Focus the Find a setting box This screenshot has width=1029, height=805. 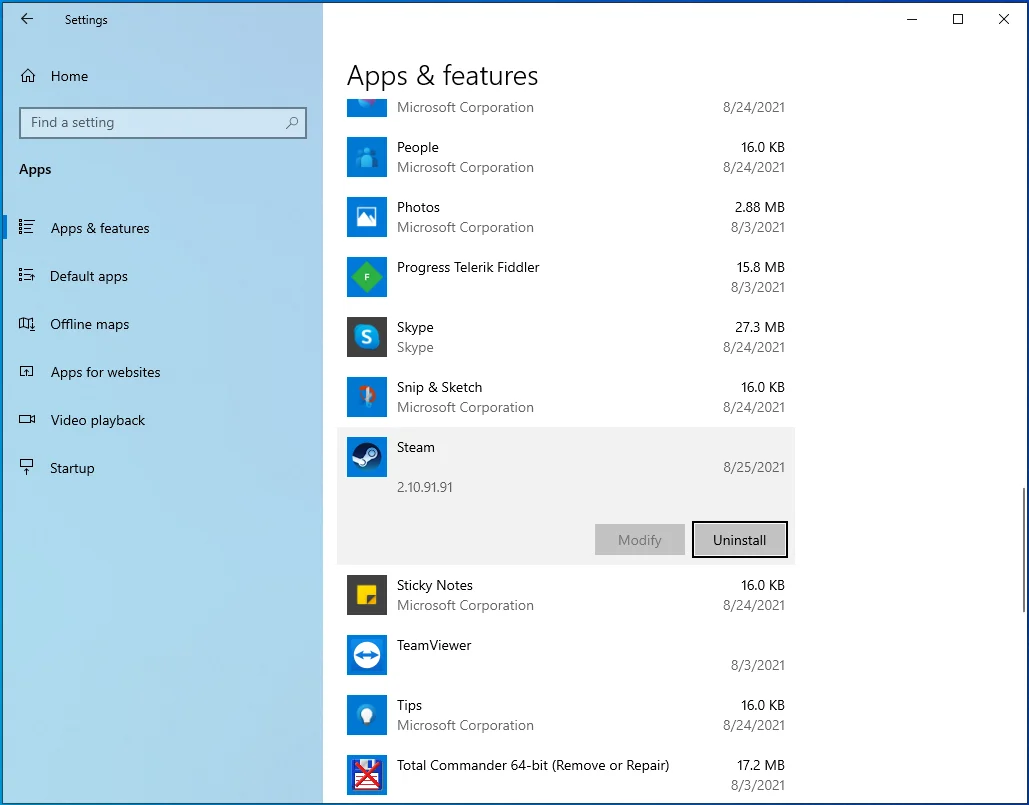163,123
